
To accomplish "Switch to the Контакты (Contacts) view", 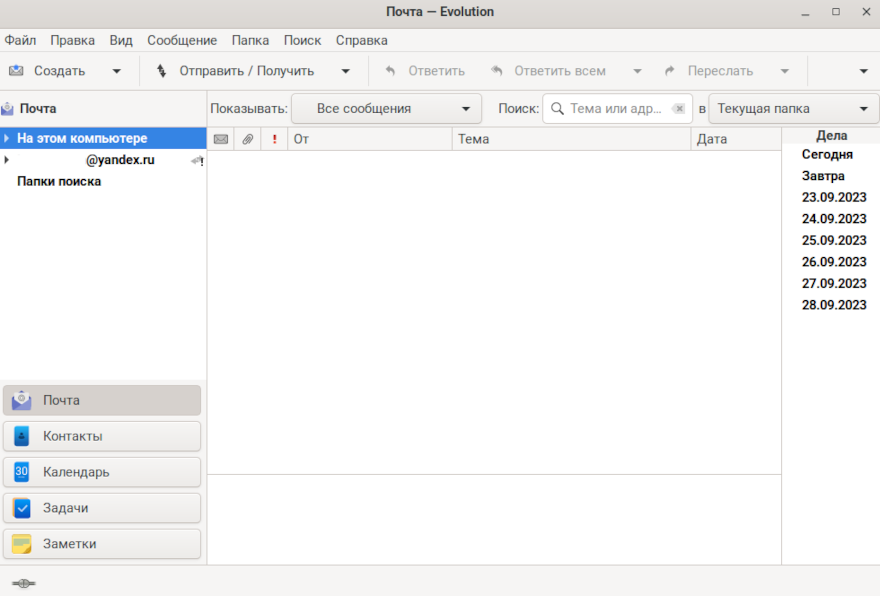I will pos(102,436).
